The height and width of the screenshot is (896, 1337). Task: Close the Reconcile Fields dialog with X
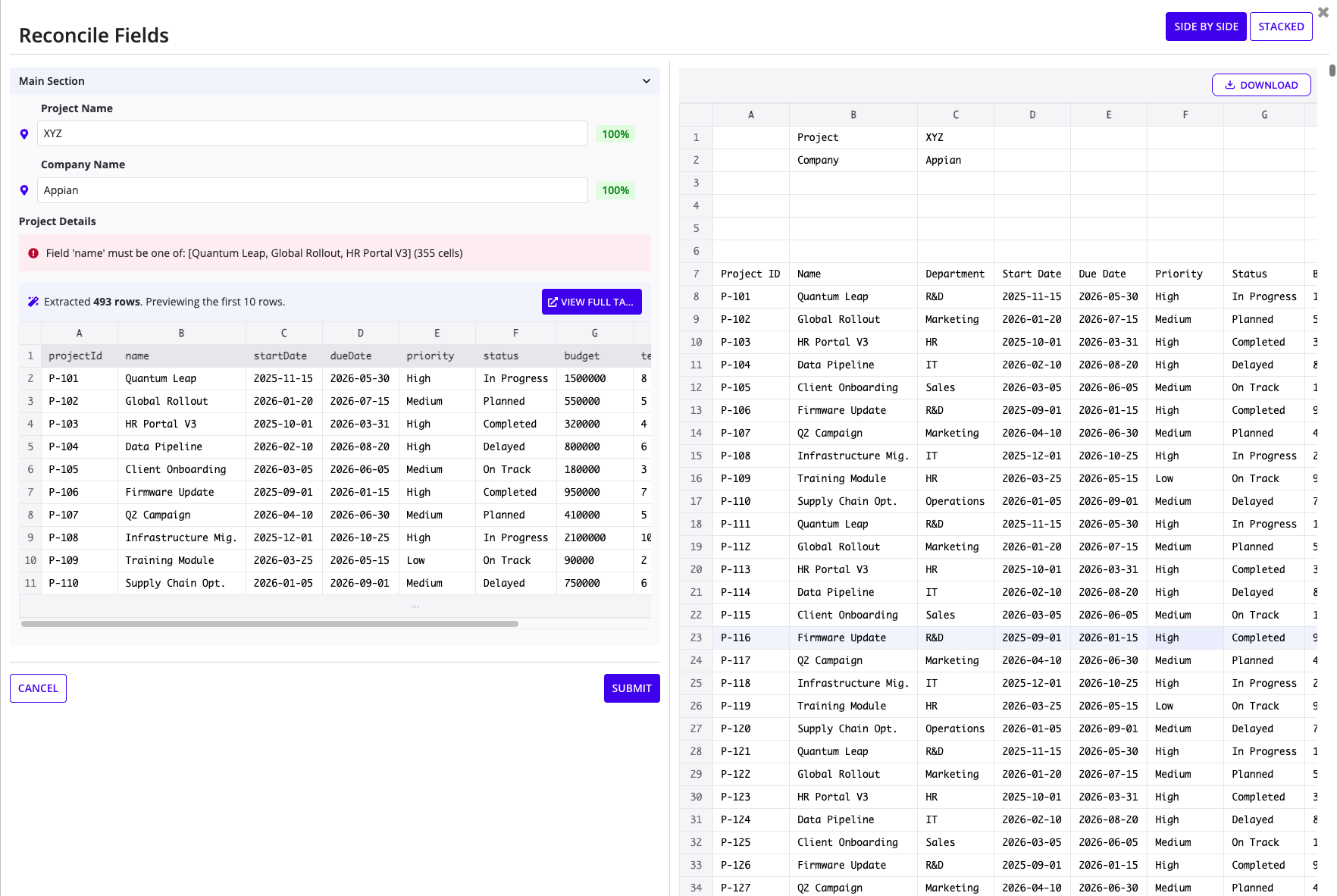point(1323,12)
